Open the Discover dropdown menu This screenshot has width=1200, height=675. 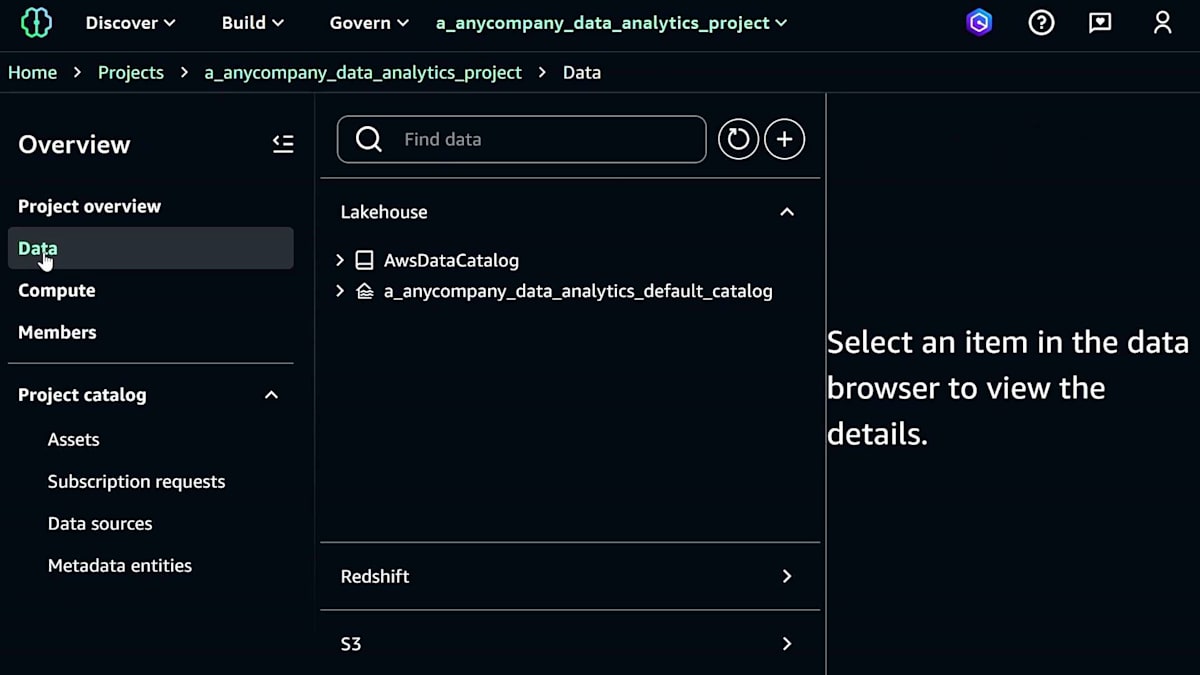[x=131, y=23]
